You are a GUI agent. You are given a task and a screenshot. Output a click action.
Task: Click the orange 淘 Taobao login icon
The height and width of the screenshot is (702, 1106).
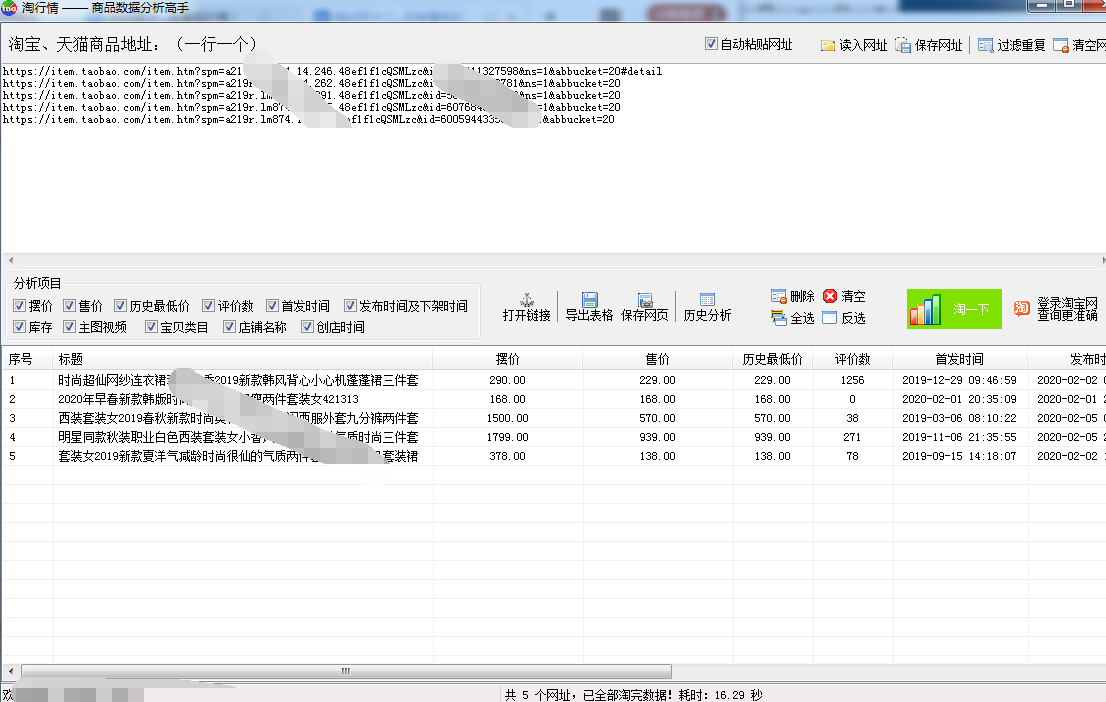(1021, 308)
